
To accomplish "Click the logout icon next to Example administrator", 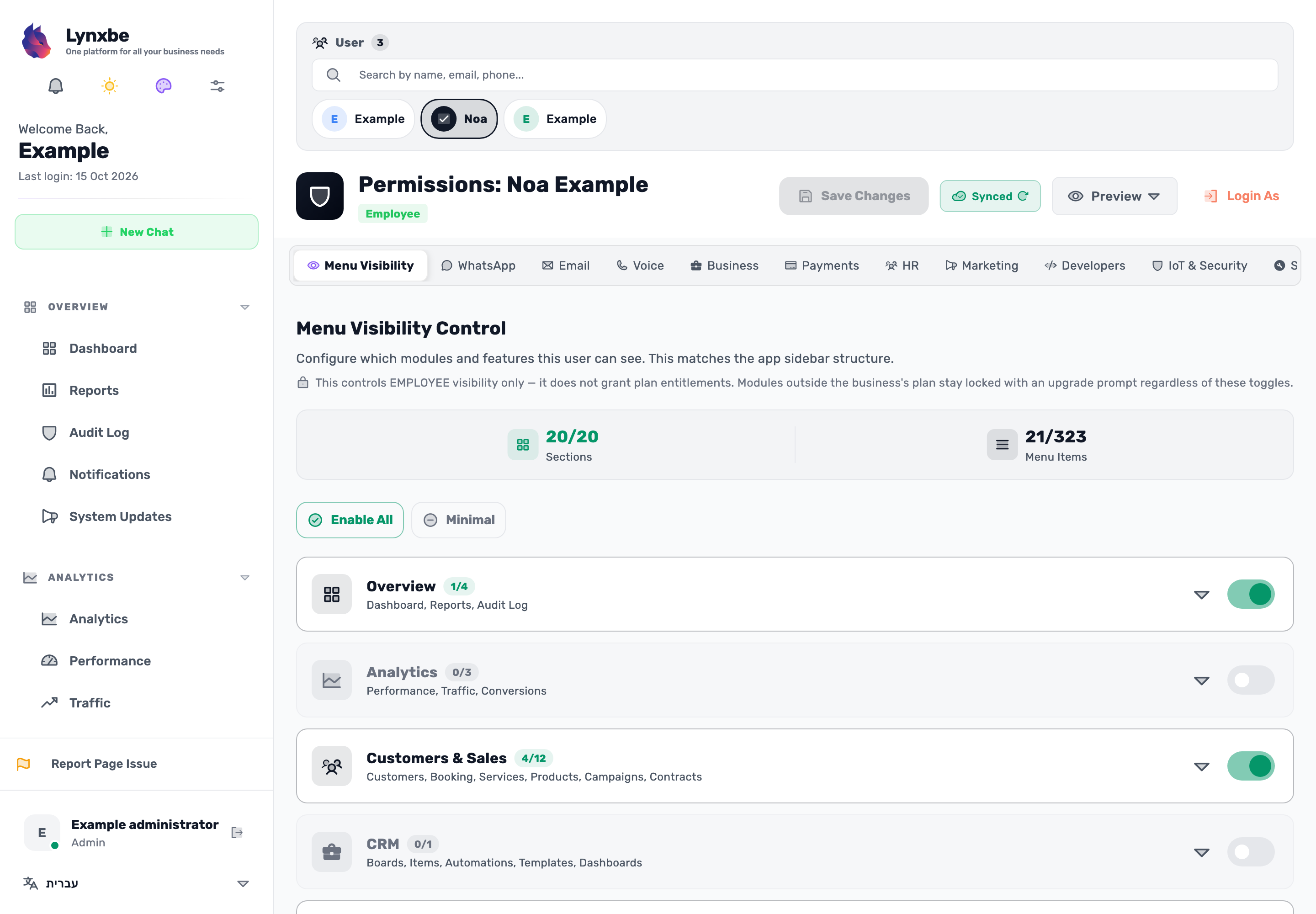I will point(237,833).
